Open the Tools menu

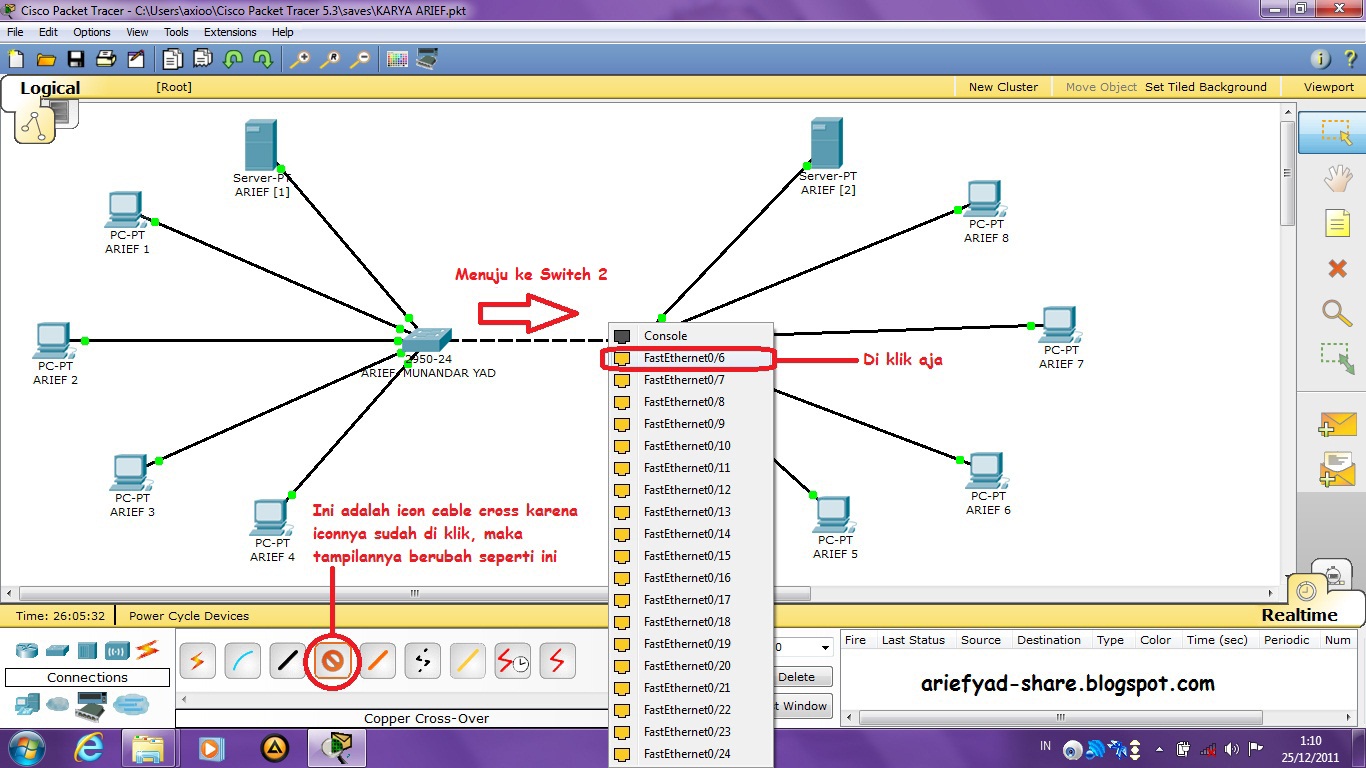176,32
